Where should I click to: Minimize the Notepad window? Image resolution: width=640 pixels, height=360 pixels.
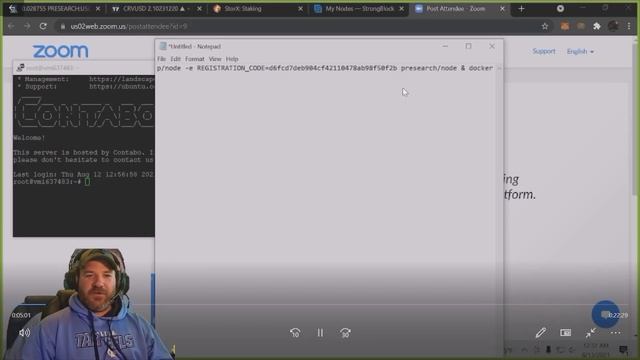click(x=445, y=46)
